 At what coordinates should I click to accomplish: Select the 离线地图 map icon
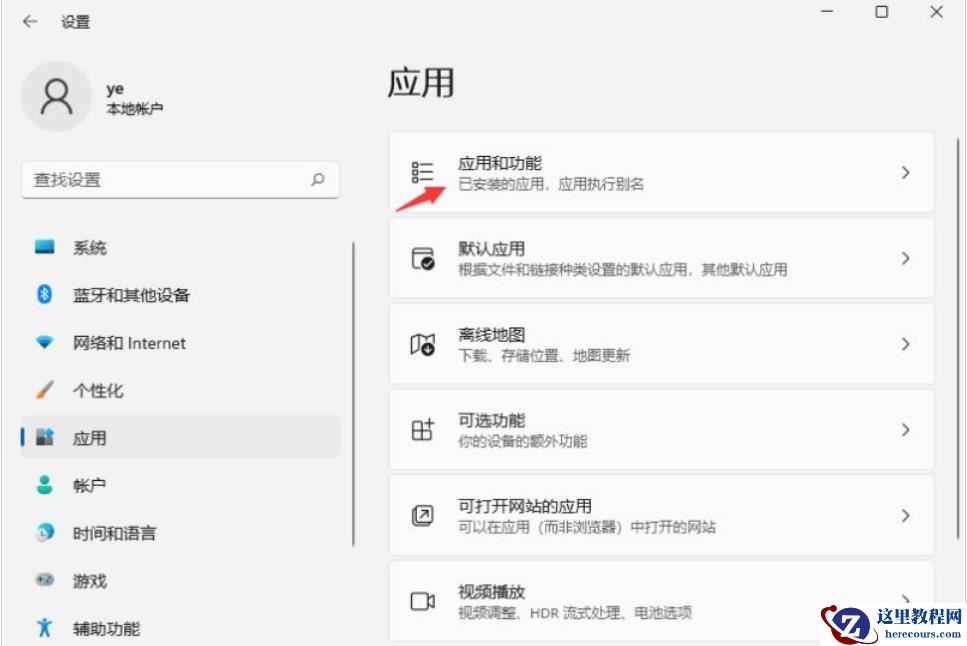point(421,343)
